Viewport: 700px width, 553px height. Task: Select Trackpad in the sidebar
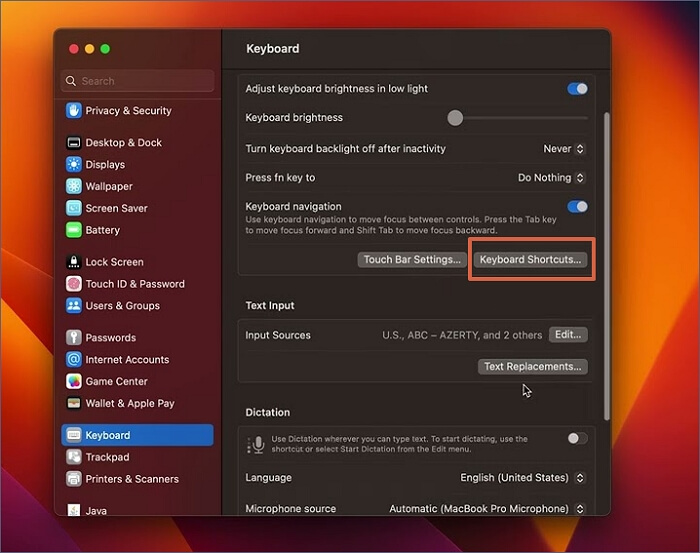[x=138, y=457]
